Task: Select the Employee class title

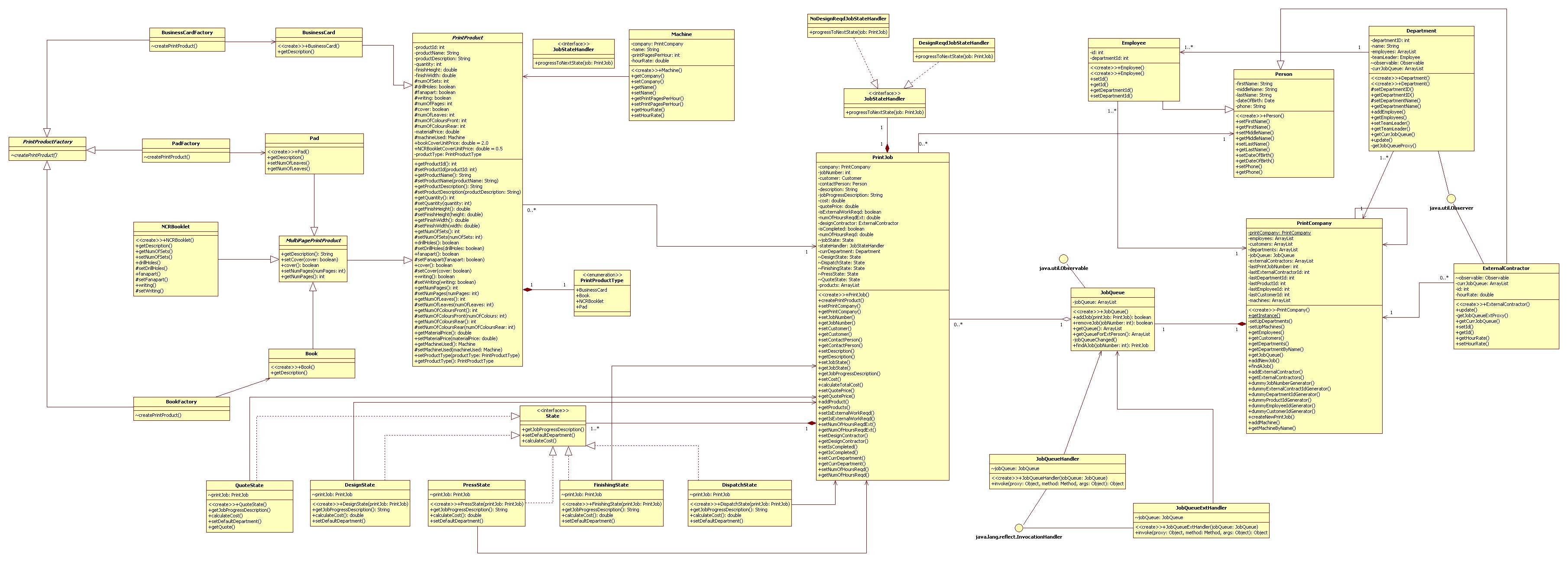Action: point(1134,42)
